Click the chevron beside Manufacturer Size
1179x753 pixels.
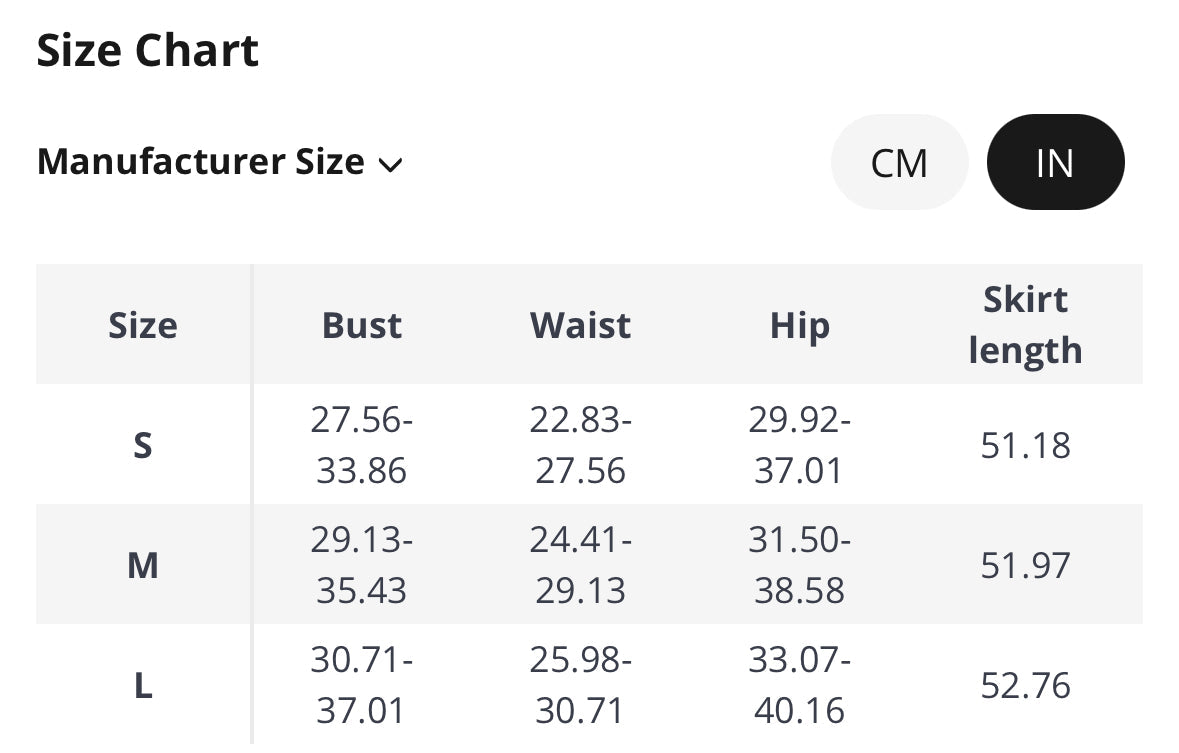[x=390, y=165]
